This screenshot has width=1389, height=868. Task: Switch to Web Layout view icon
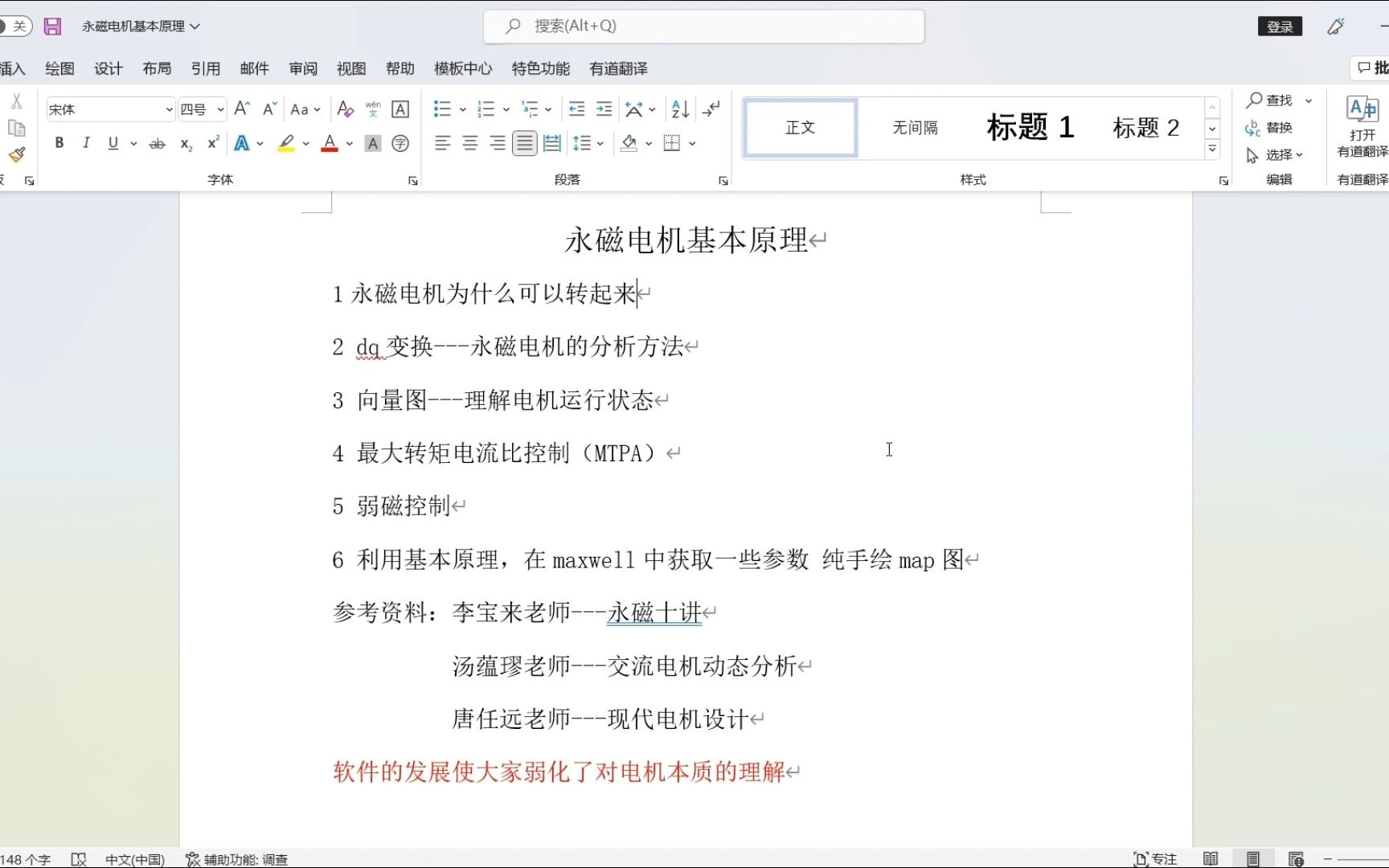(x=1296, y=858)
